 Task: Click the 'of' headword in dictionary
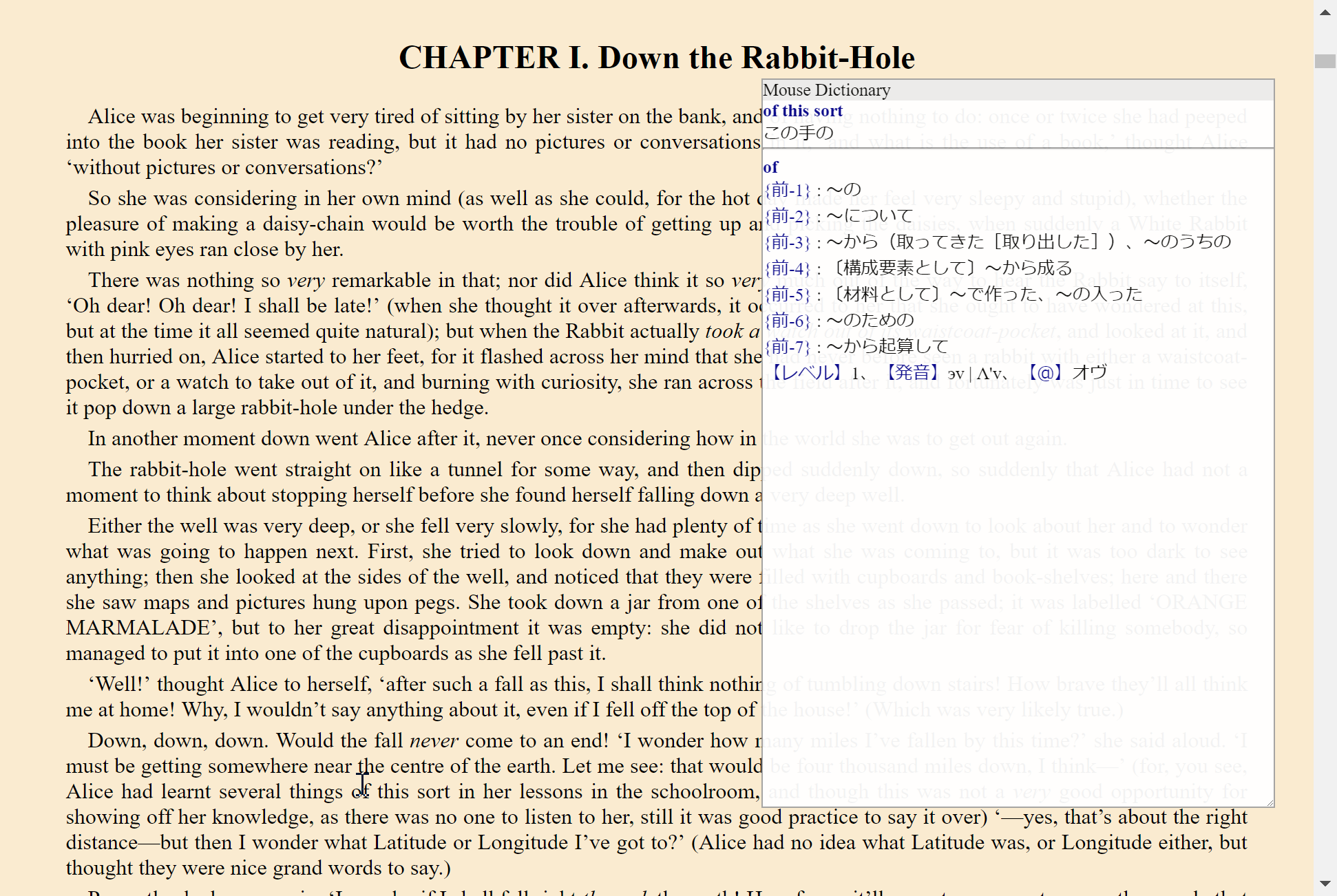(x=770, y=167)
